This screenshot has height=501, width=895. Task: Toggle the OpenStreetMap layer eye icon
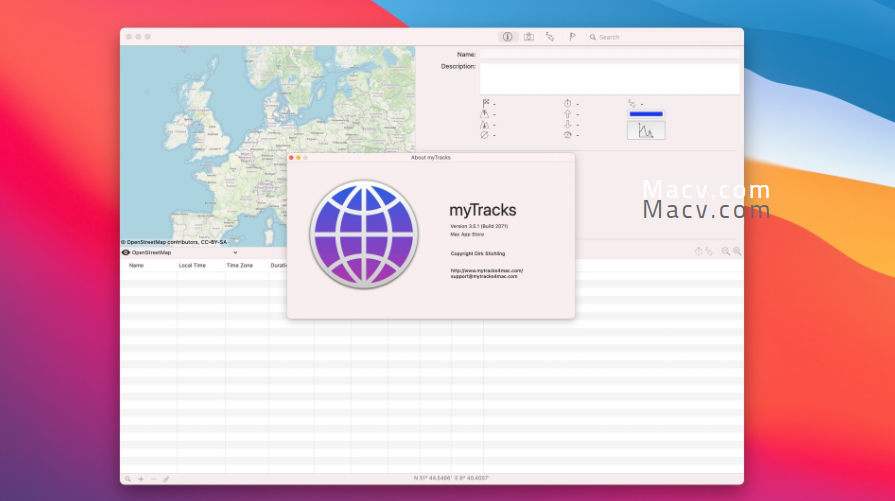[x=126, y=252]
